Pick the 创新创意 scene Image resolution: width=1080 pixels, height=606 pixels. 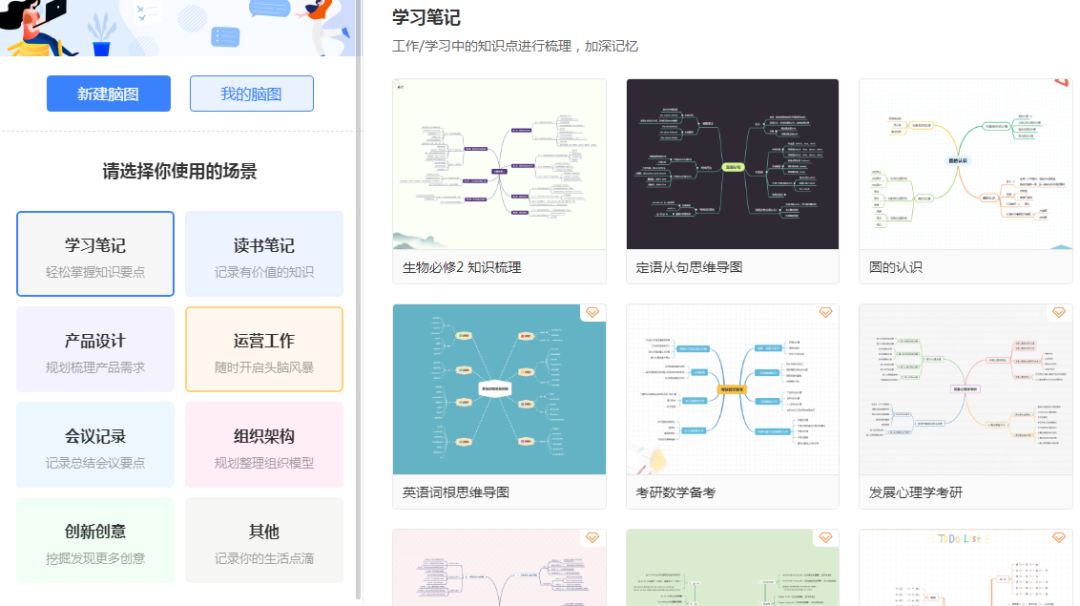click(x=95, y=541)
